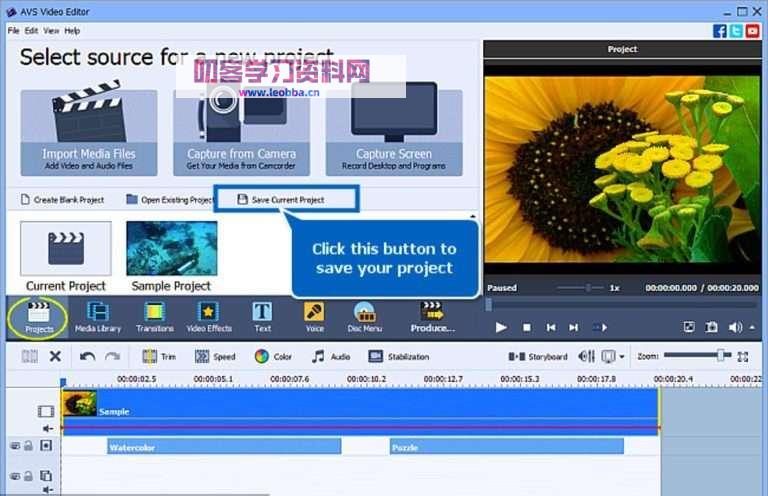Open the File menu
The width and height of the screenshot is (768, 496).
click(13, 31)
